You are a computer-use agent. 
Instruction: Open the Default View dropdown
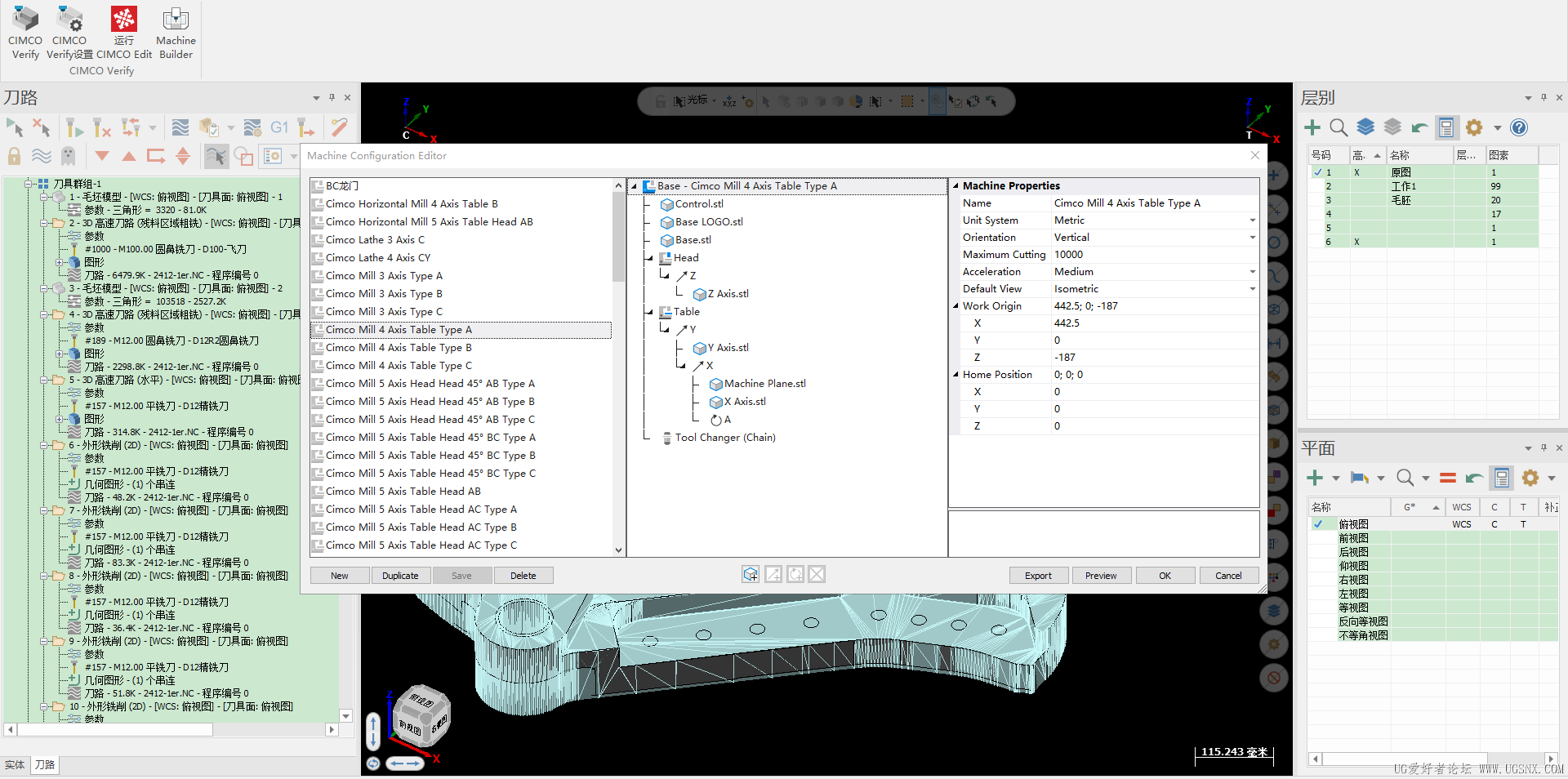1252,289
